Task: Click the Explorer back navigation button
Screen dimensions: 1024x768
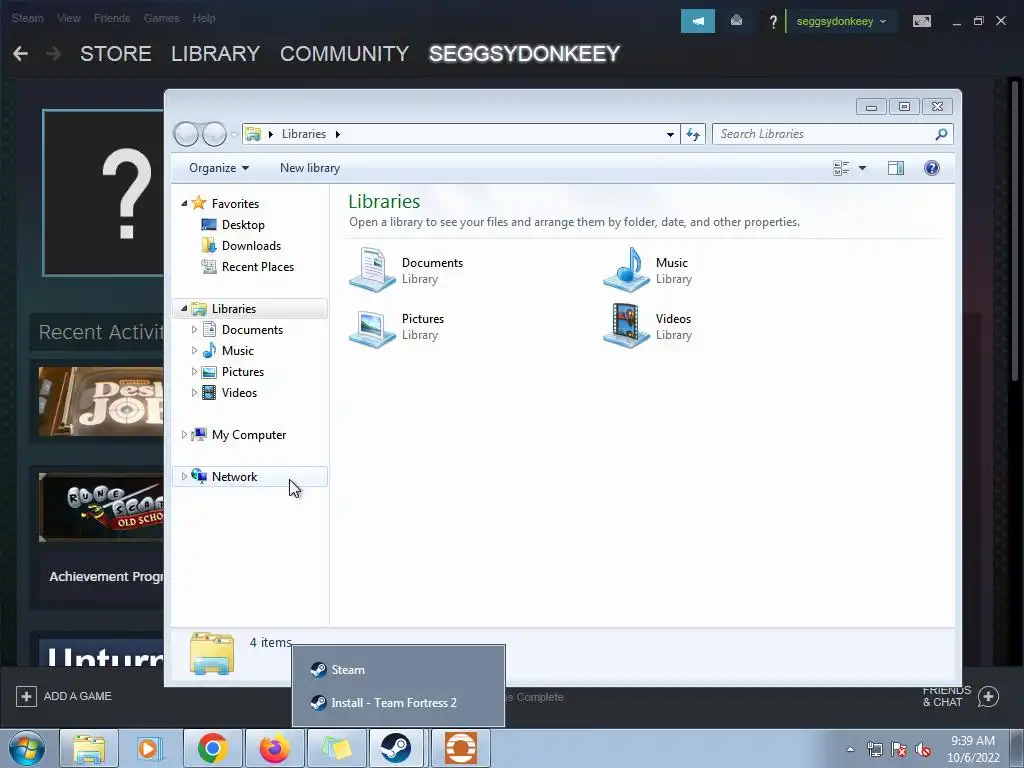Action: click(x=186, y=134)
